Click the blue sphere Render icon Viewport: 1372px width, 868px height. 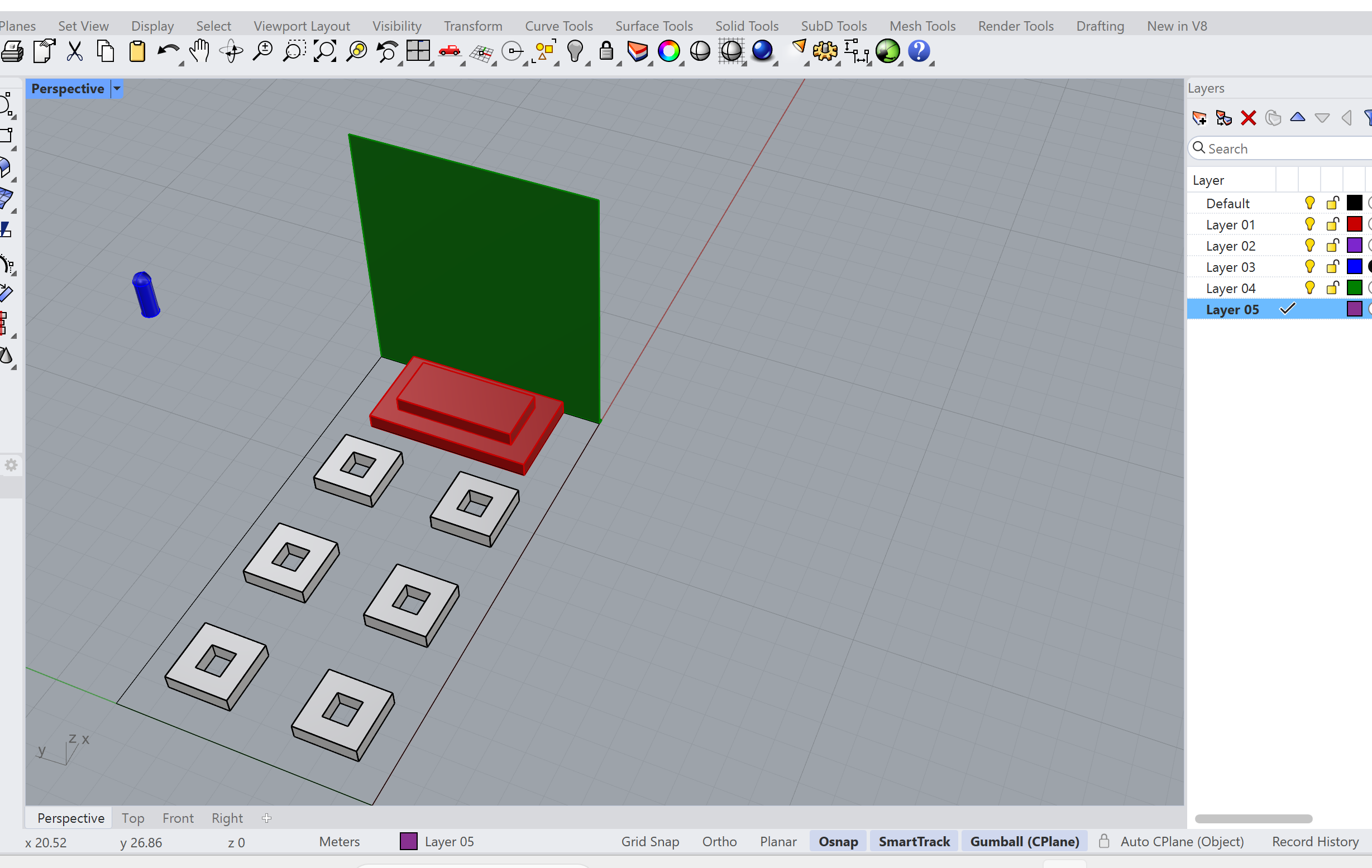point(762,51)
